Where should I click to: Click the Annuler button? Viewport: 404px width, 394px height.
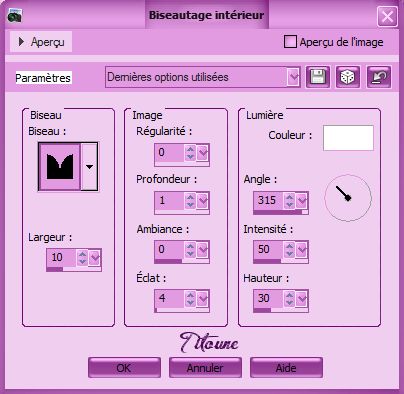click(205, 368)
